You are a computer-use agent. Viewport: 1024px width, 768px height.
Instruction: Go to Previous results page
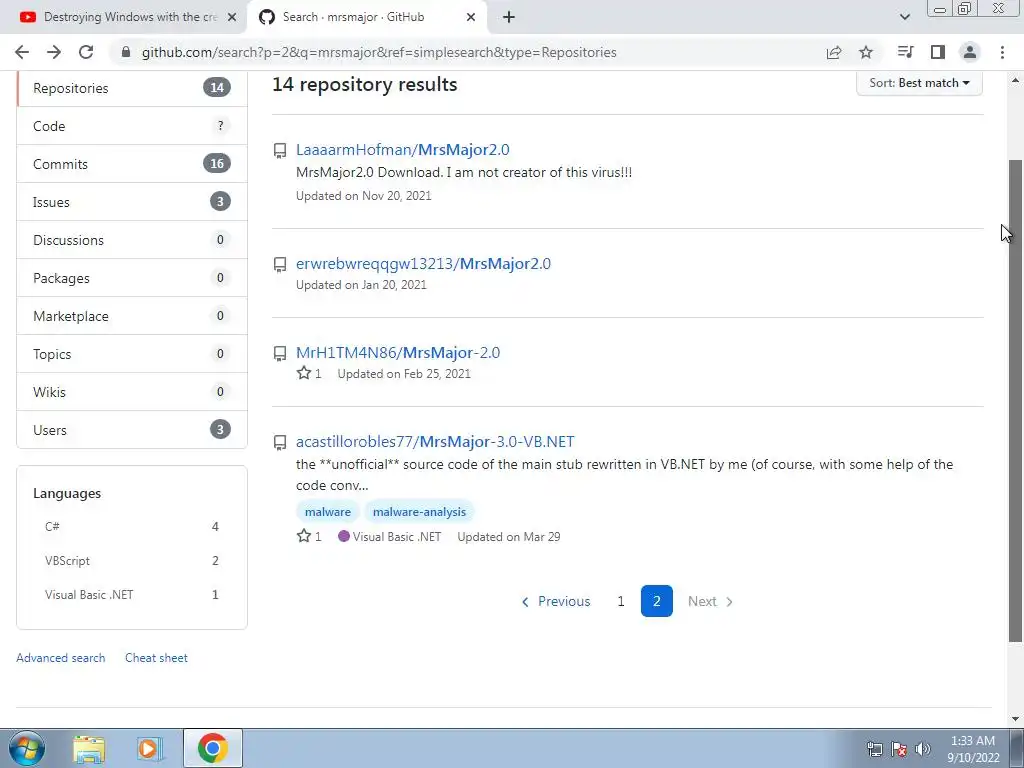click(x=556, y=601)
